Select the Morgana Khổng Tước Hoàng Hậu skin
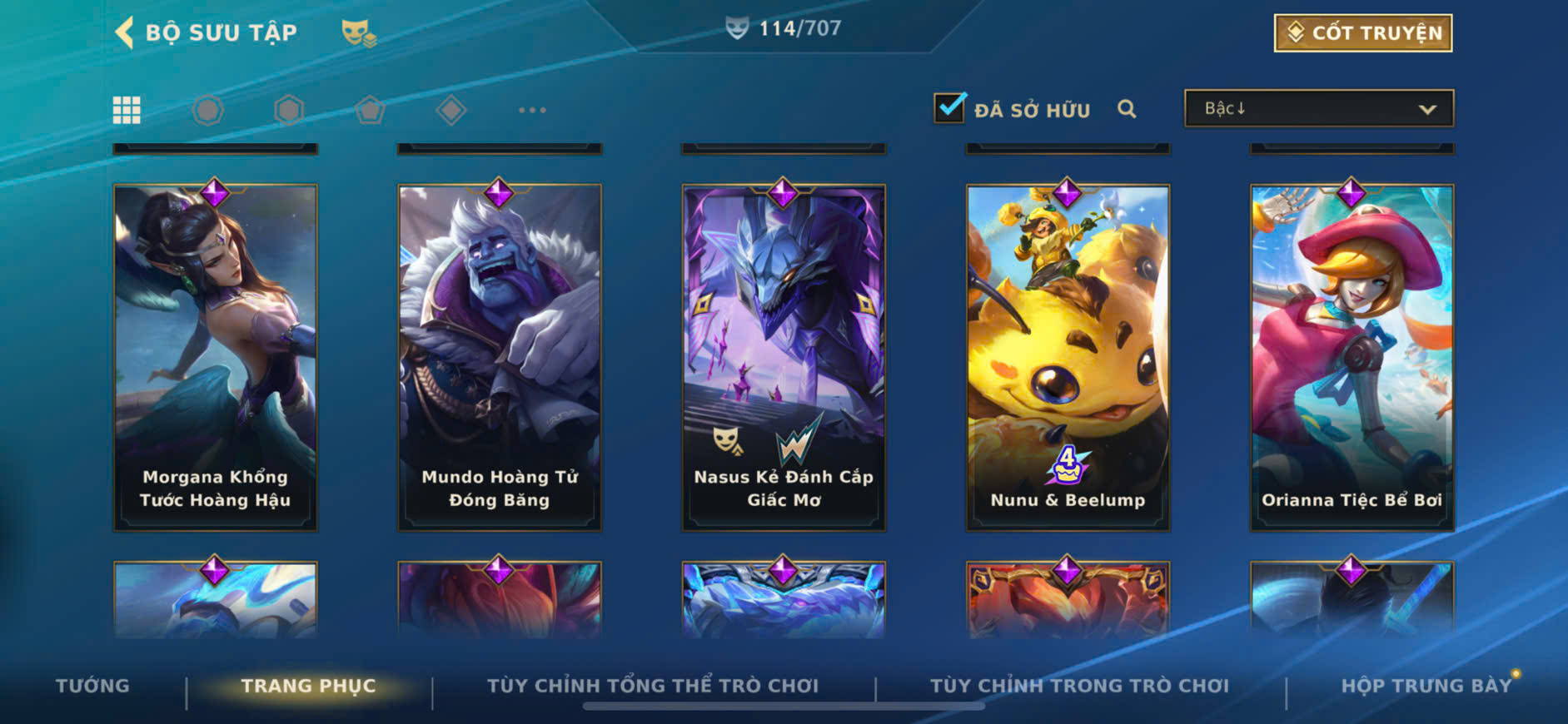The image size is (1568, 724). 215,357
